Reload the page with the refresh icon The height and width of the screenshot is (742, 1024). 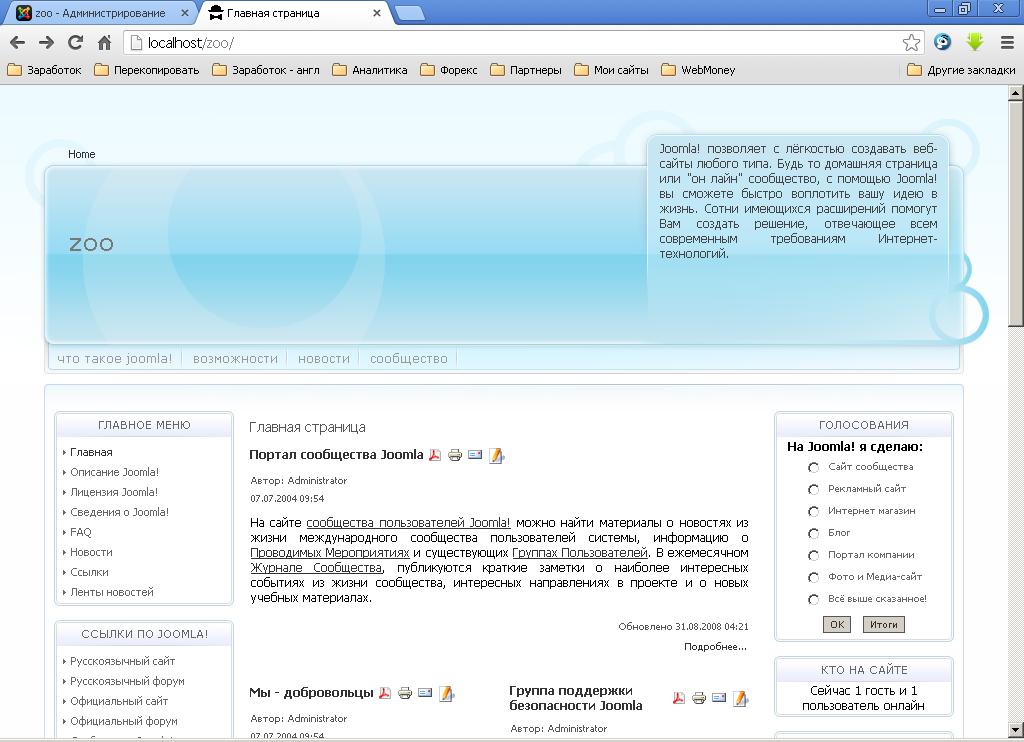(x=76, y=42)
